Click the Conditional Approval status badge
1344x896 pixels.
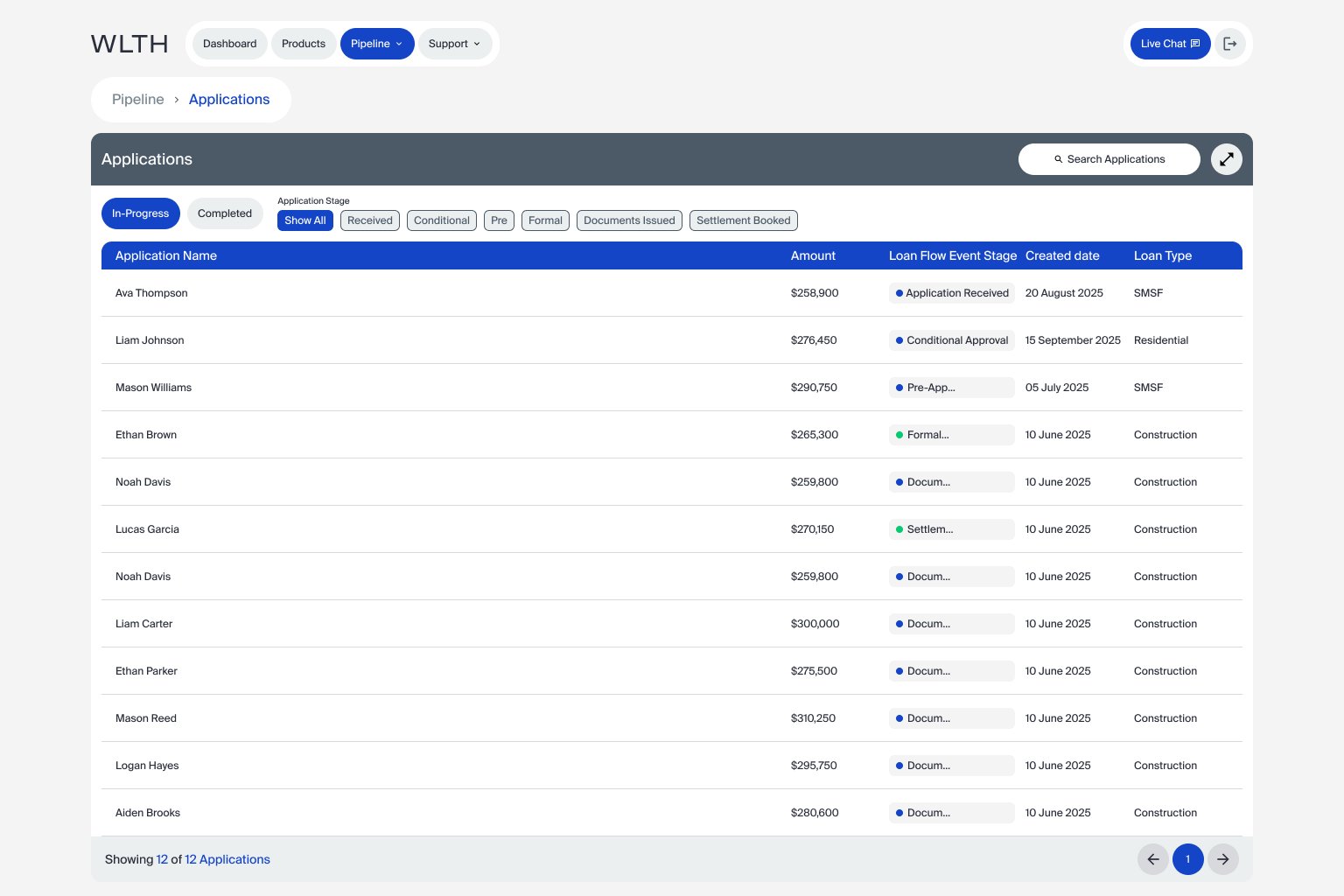click(x=952, y=340)
